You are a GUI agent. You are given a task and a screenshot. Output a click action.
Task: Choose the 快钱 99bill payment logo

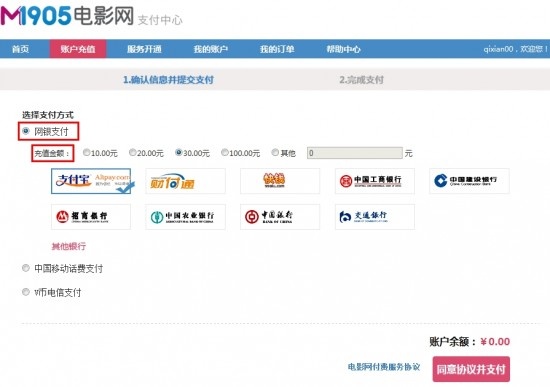(x=280, y=181)
